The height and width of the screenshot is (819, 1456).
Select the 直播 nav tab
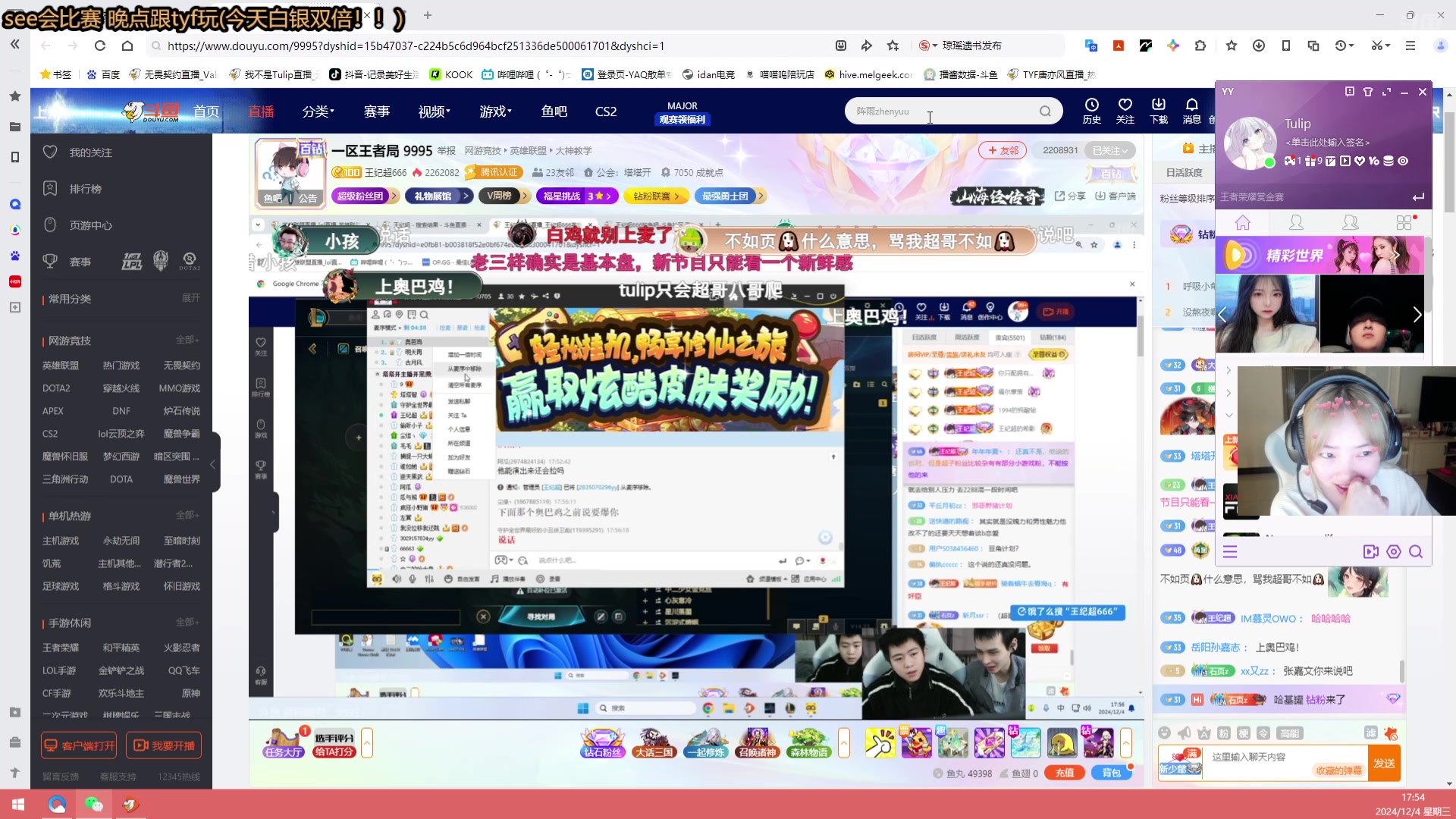tap(261, 111)
